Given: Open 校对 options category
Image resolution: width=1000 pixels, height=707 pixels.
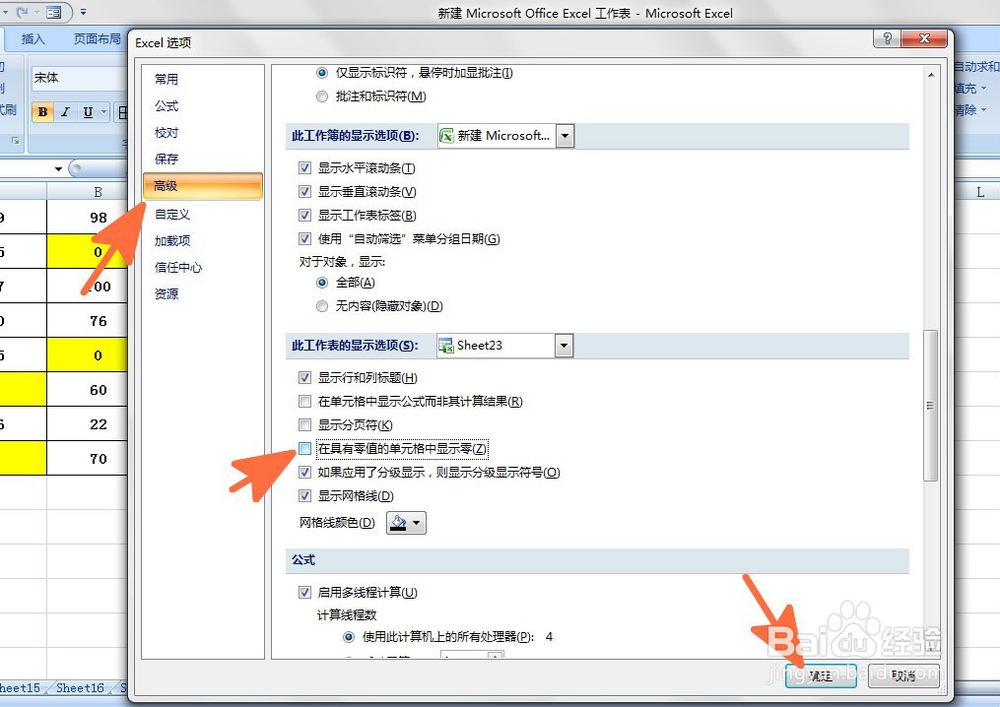Looking at the screenshot, I should pyautogui.click(x=166, y=133).
